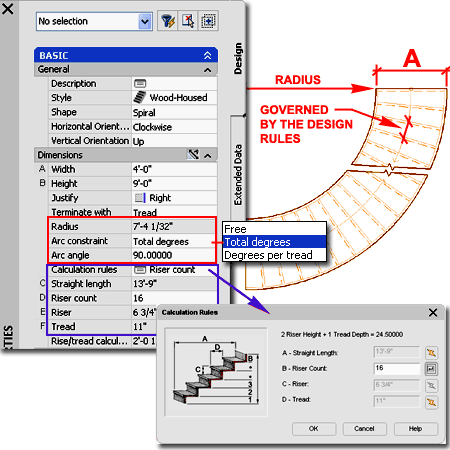Open the Calculation rules worksheet icon
The height and width of the screenshot is (450, 450).
[x=140, y=269]
